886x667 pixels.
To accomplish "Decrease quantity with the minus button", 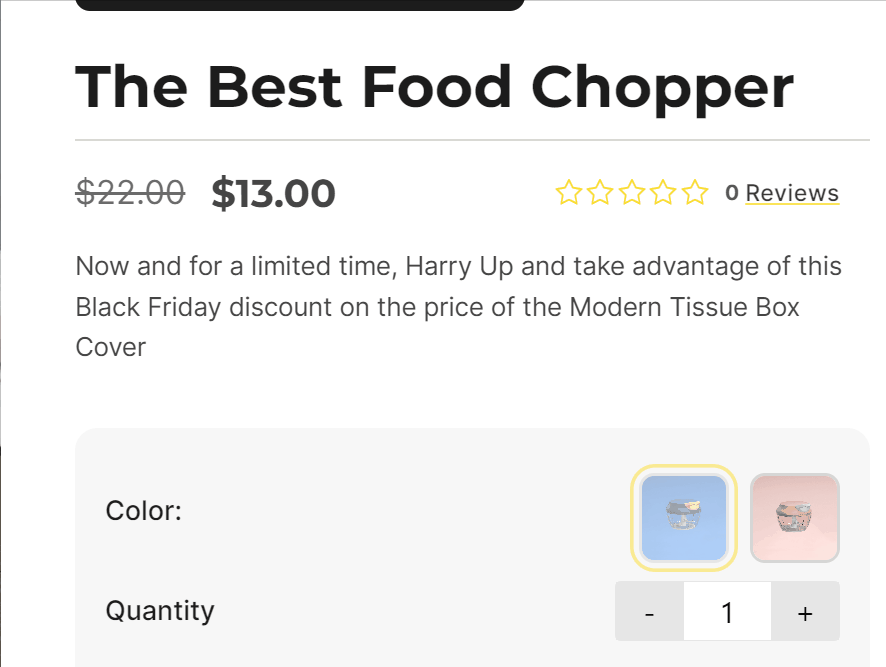I will tap(649, 611).
